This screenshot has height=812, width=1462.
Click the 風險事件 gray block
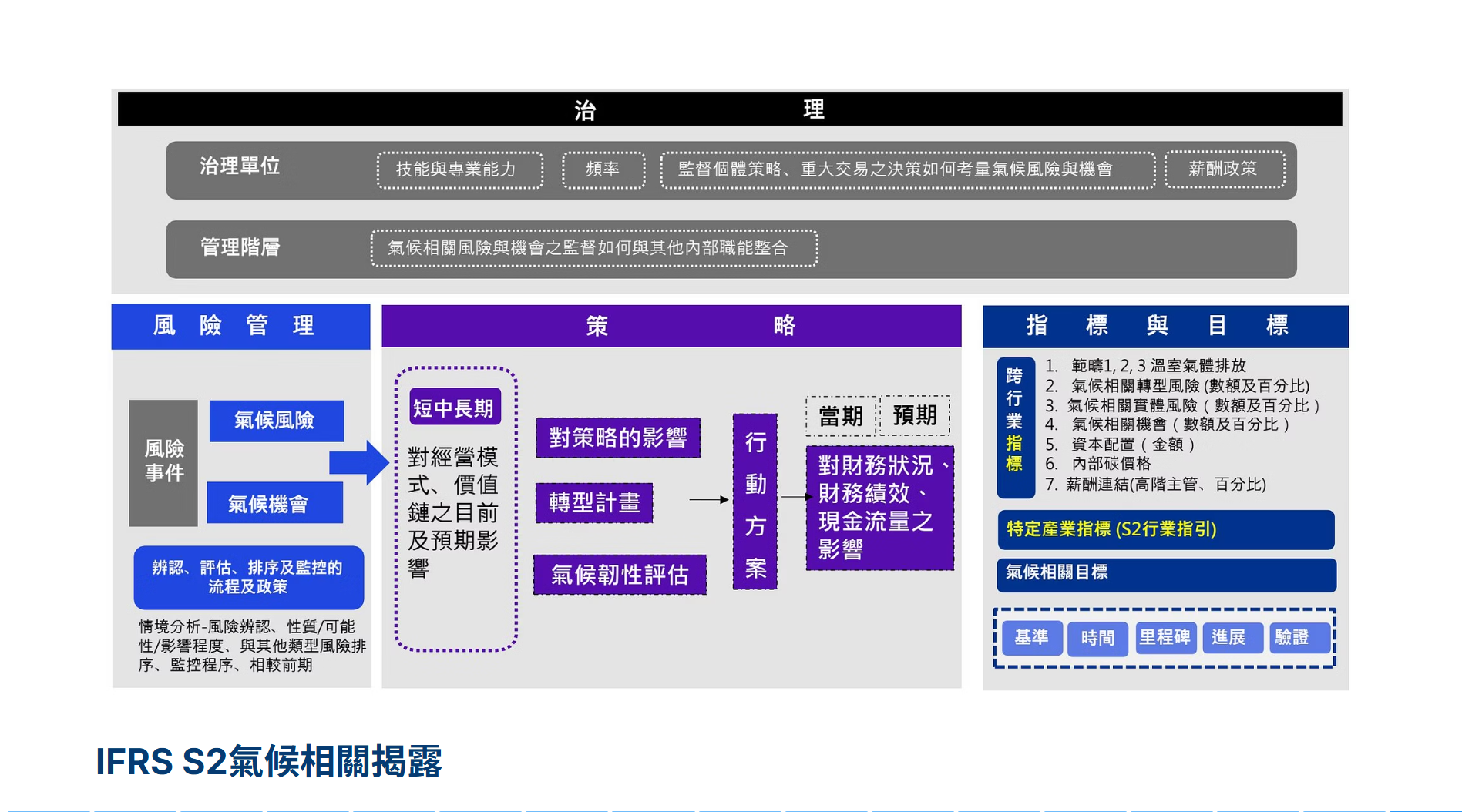[x=163, y=462]
